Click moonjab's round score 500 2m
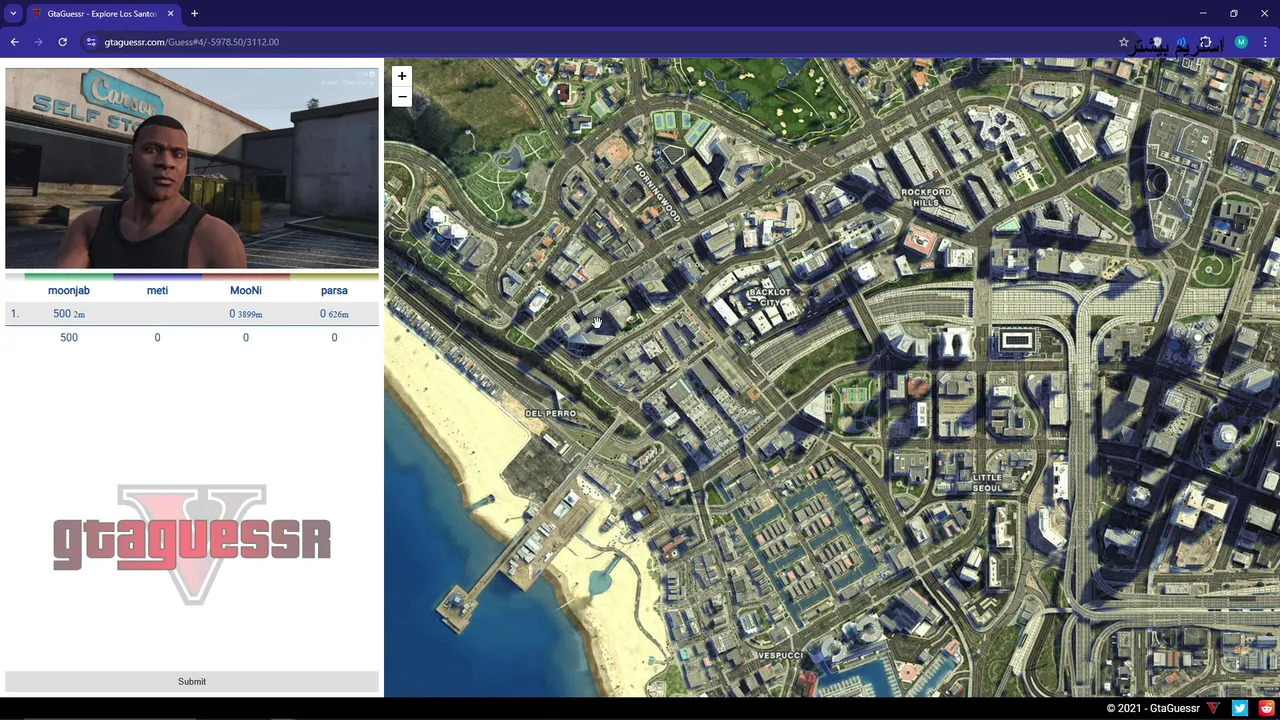 (x=69, y=314)
